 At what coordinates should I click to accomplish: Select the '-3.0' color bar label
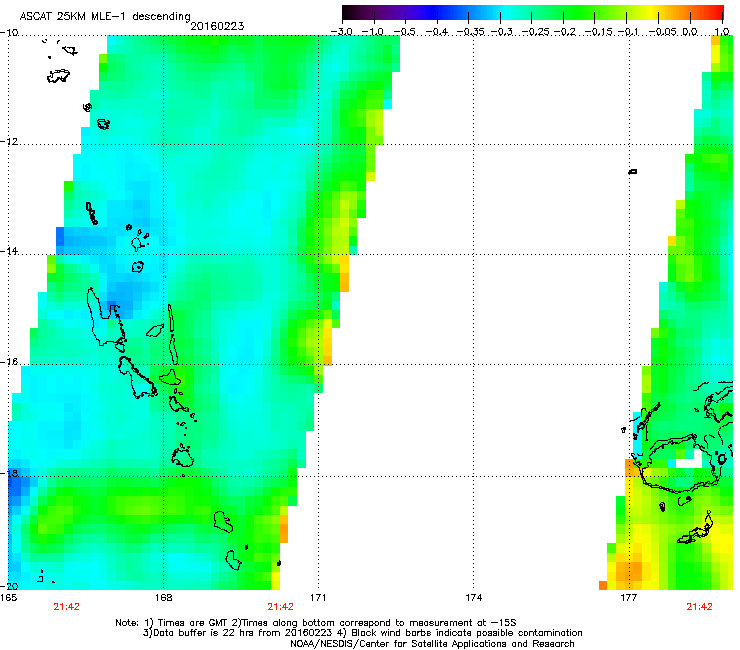[x=342, y=32]
